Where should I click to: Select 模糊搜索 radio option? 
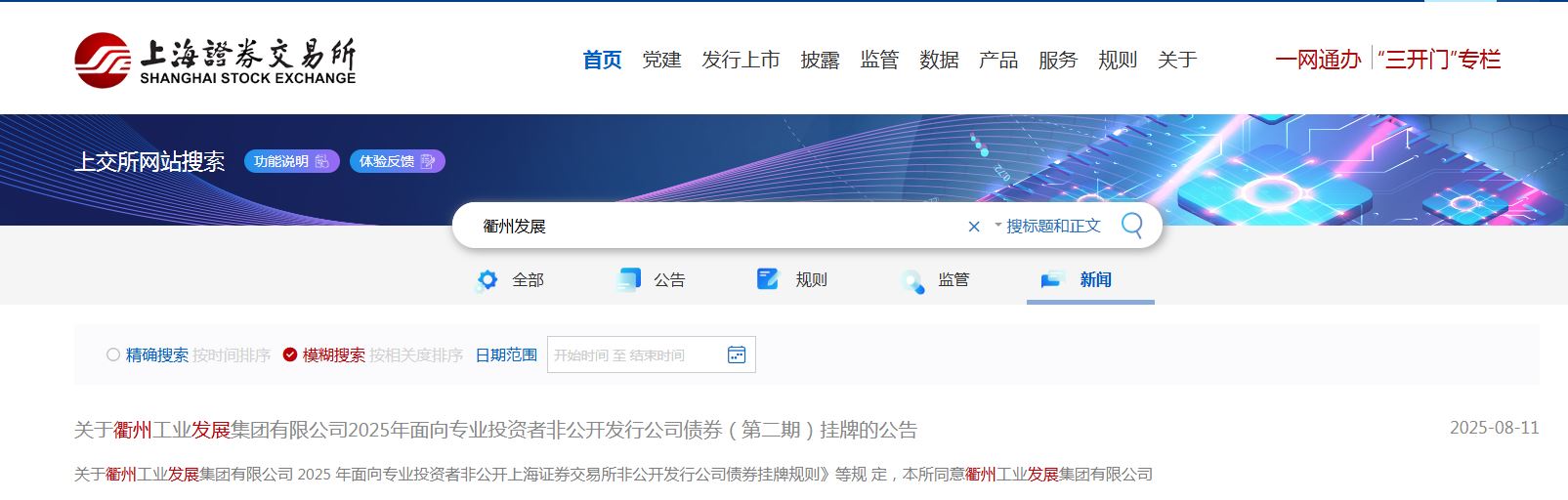tap(290, 354)
